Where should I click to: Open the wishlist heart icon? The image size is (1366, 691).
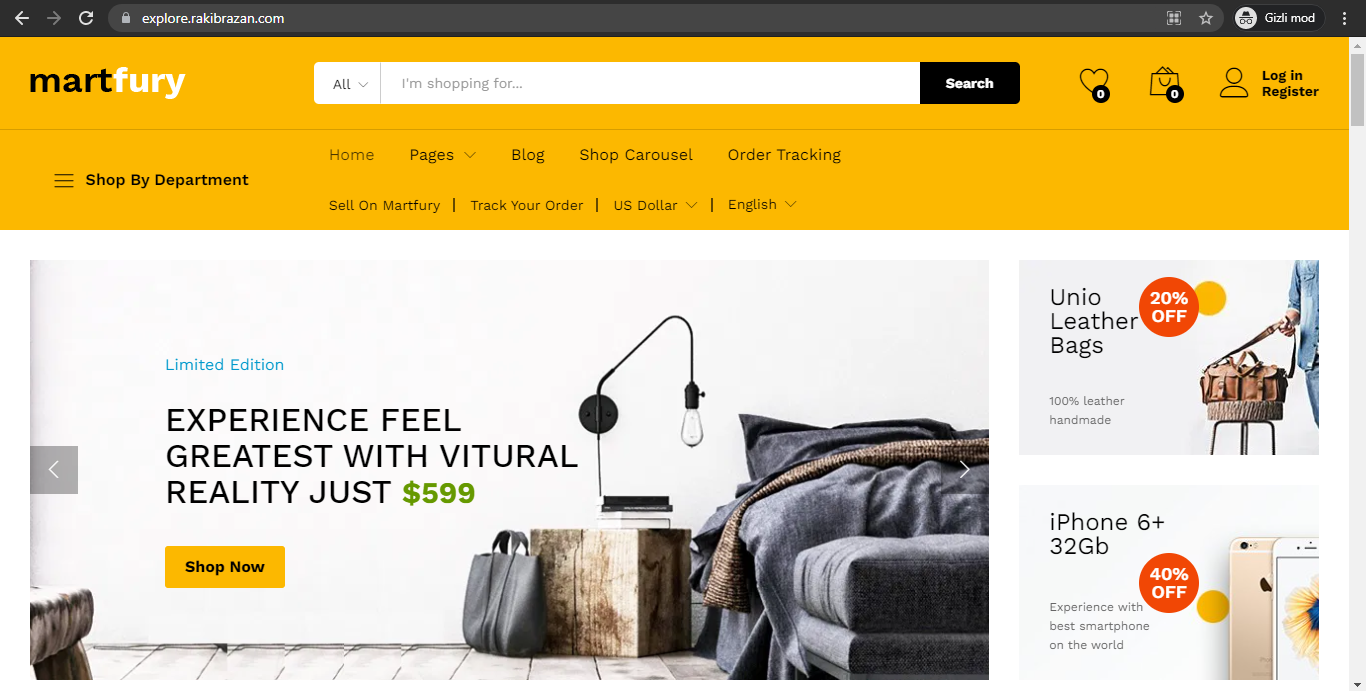click(1094, 83)
